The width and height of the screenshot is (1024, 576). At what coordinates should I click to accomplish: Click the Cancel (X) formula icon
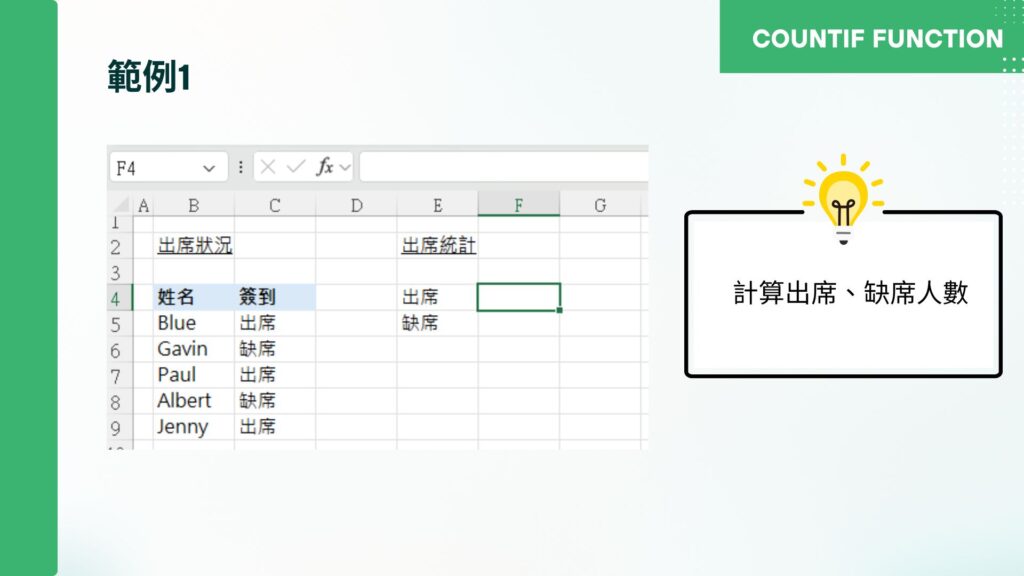[x=268, y=167]
